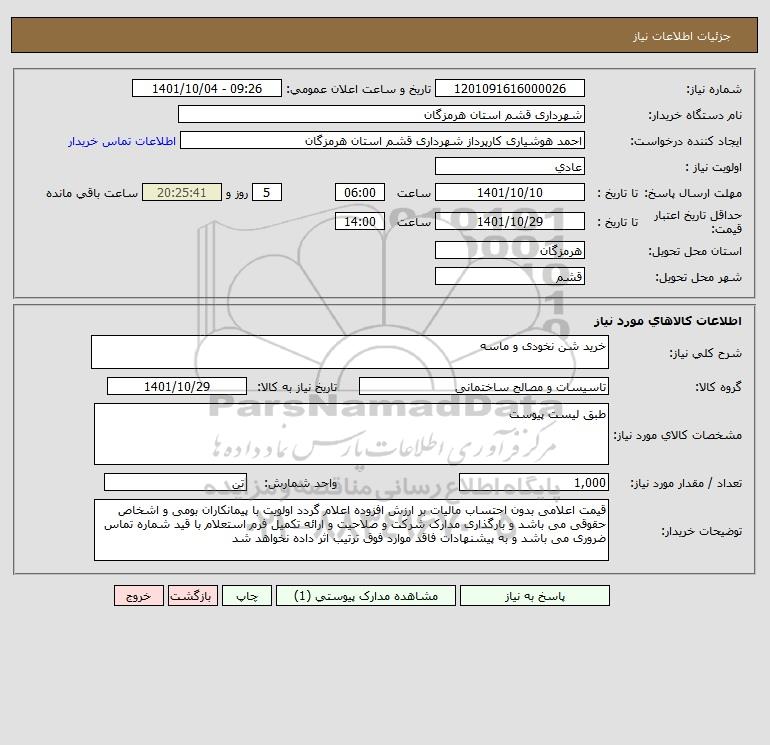770x745 pixels.
Task: Click the حداقل تاریخ اعتبار قیمت label
Action: [698, 222]
